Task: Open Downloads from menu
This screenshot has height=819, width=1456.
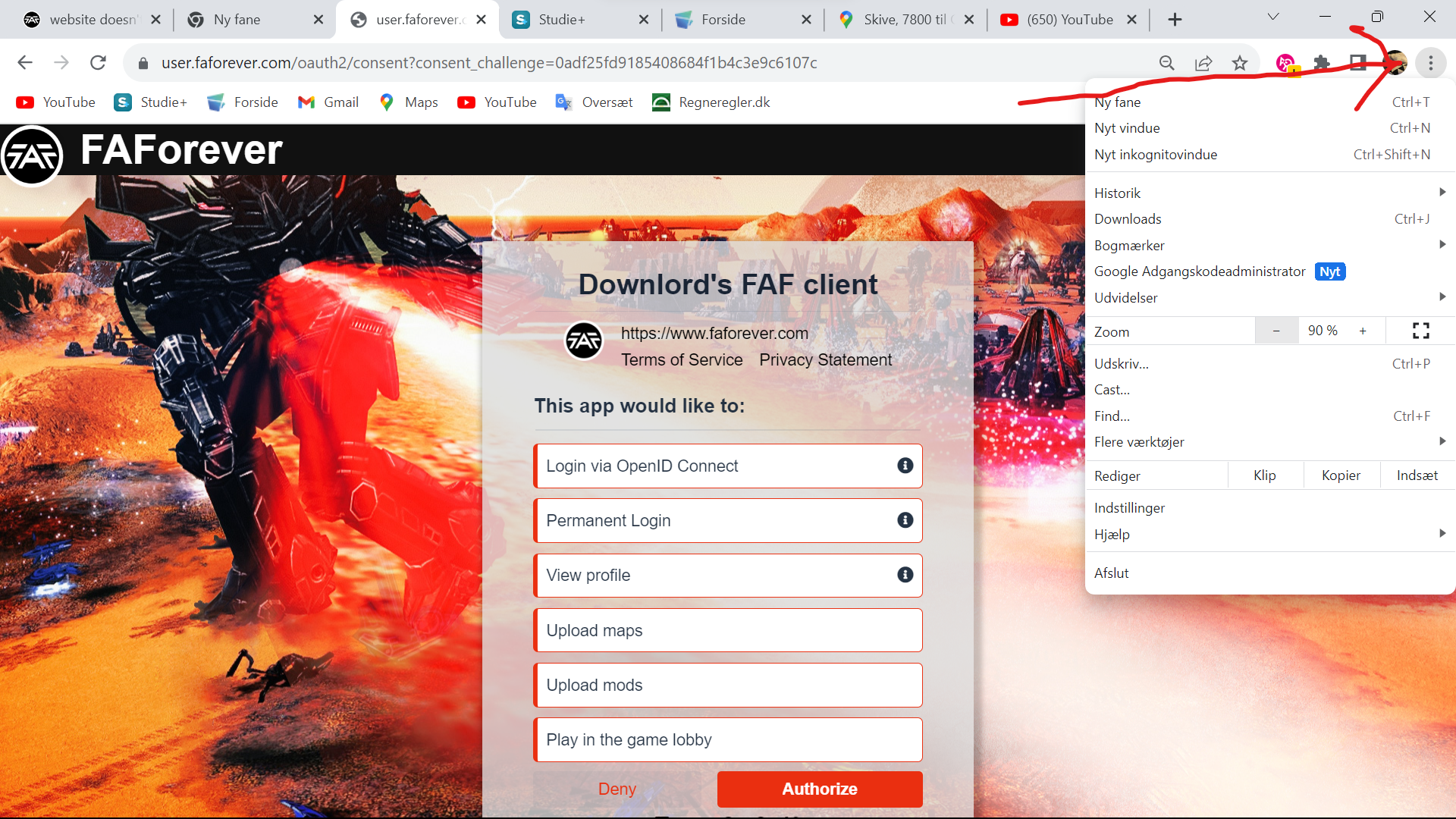Action: [1269, 219]
